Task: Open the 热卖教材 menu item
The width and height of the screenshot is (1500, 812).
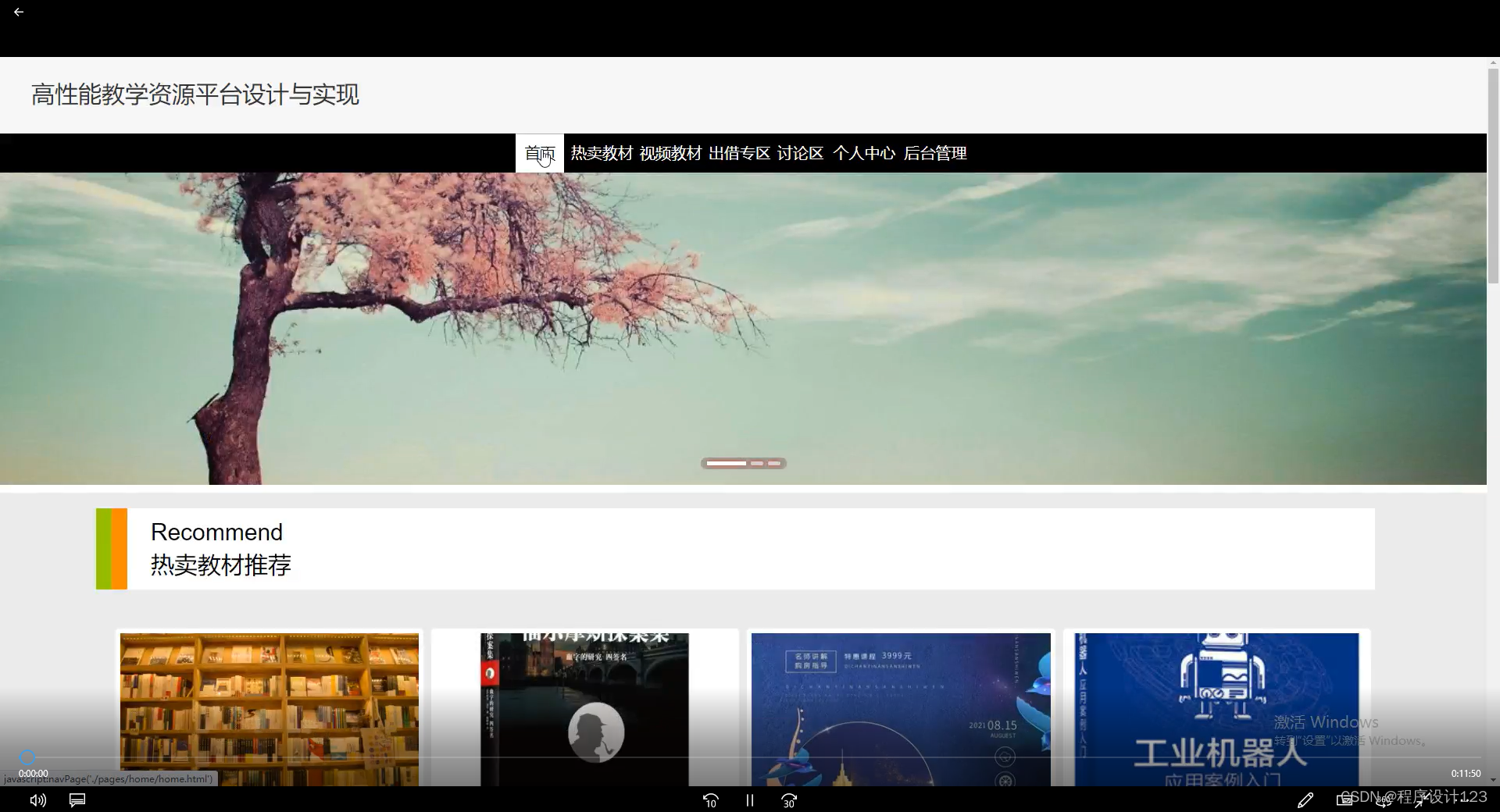Action: point(602,153)
